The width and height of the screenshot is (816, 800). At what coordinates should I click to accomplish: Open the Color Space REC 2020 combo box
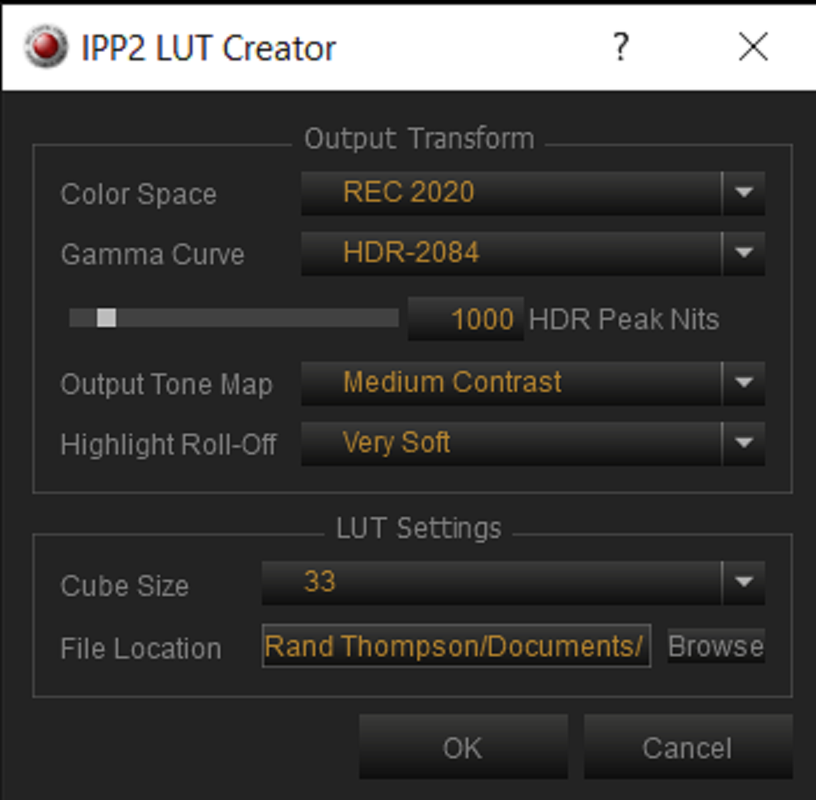(532, 193)
